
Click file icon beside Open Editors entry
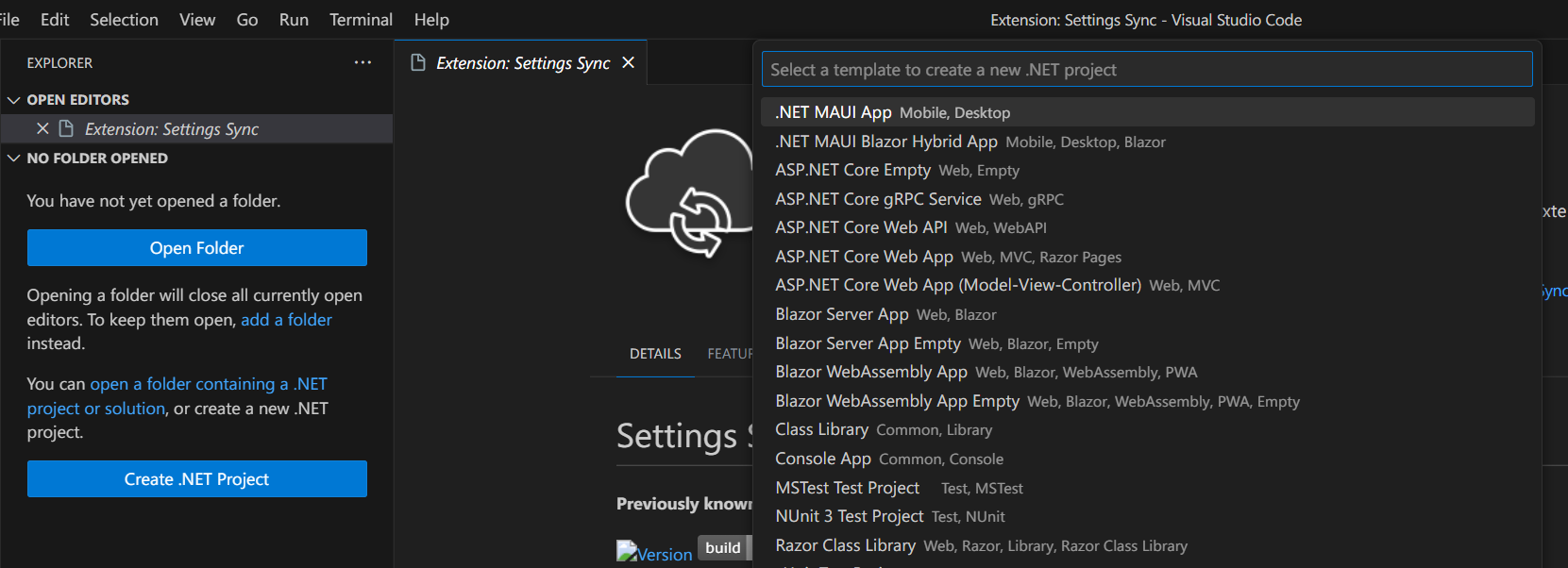coord(66,128)
